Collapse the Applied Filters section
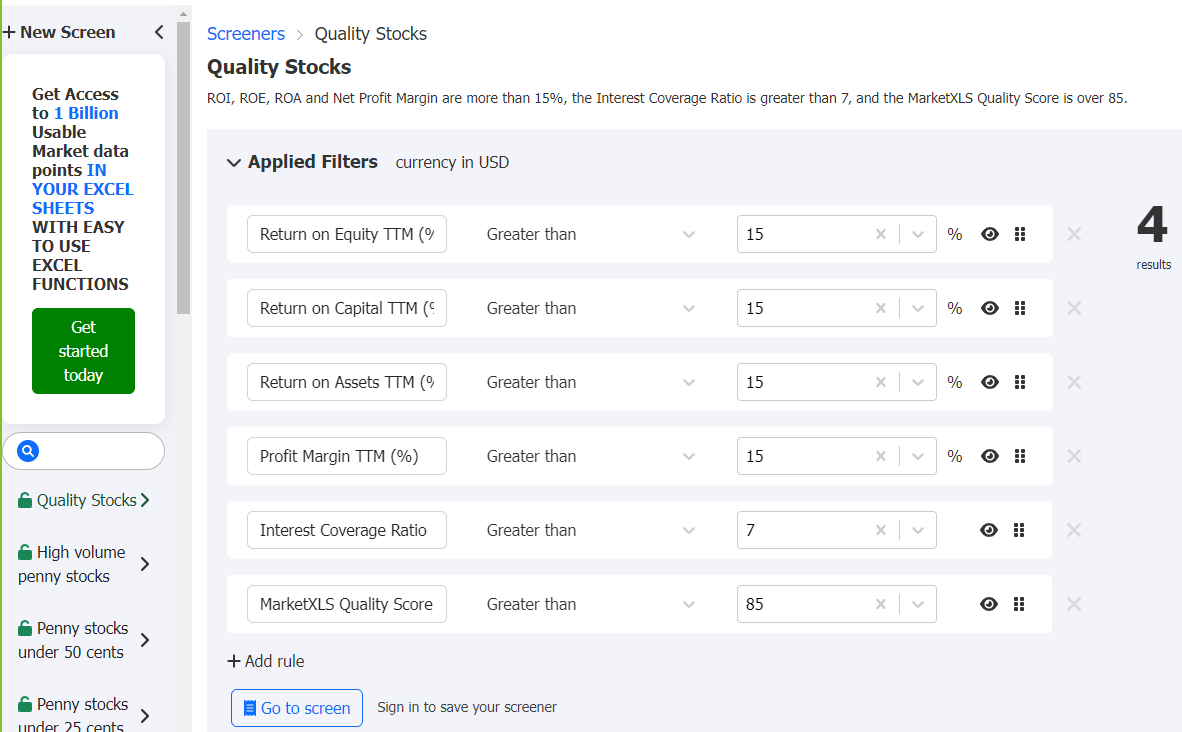 click(233, 162)
